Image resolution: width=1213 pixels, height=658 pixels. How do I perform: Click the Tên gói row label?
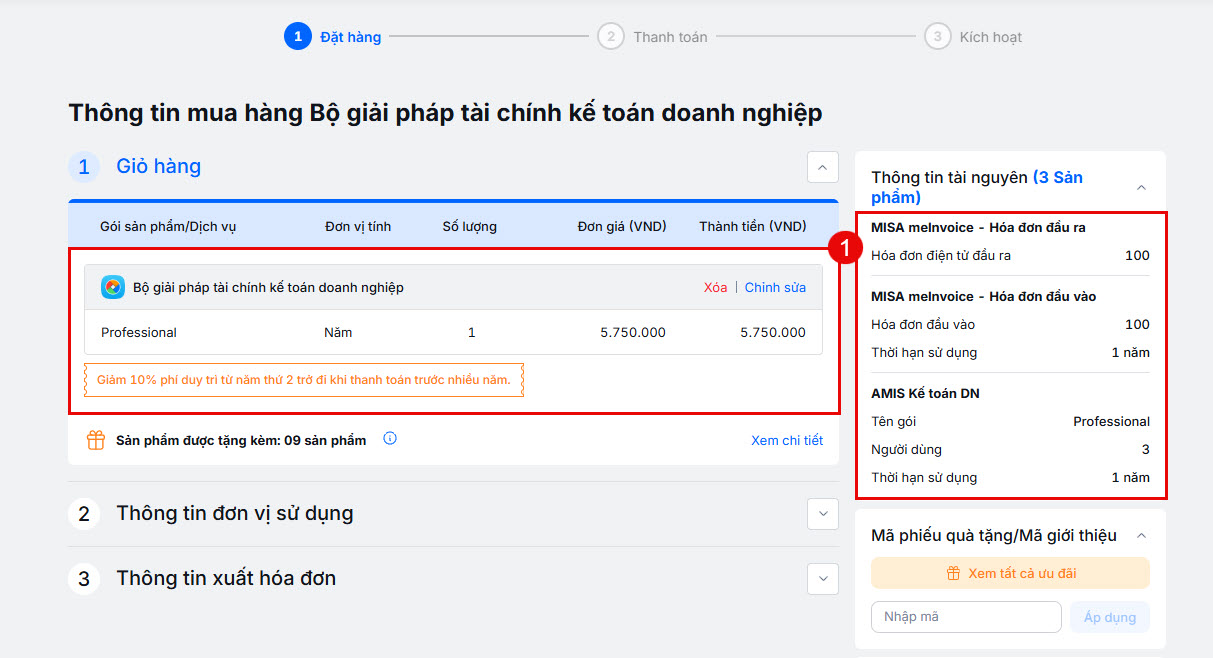click(x=893, y=421)
